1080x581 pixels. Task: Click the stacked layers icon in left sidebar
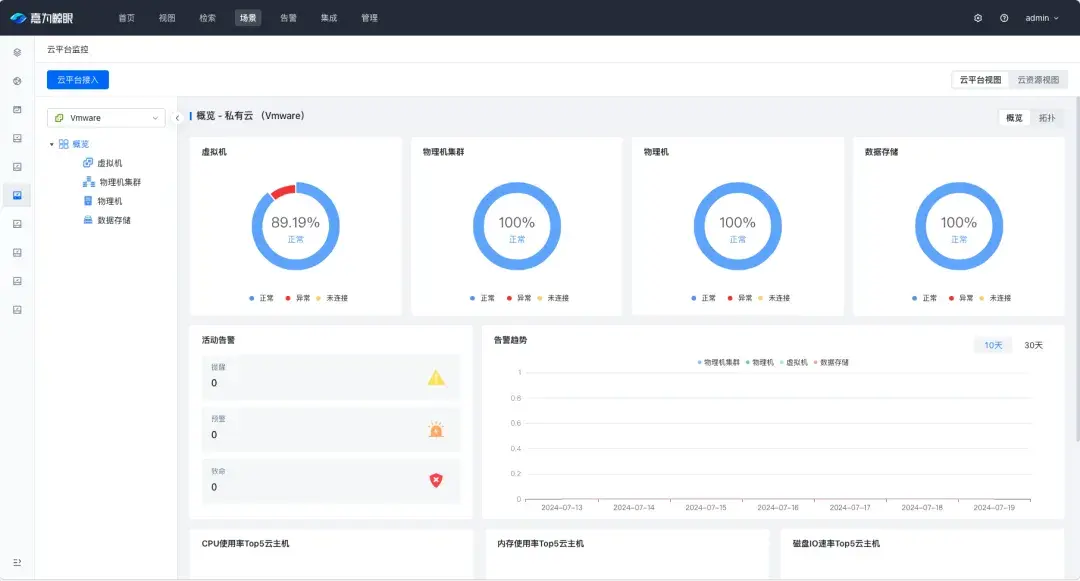17,52
